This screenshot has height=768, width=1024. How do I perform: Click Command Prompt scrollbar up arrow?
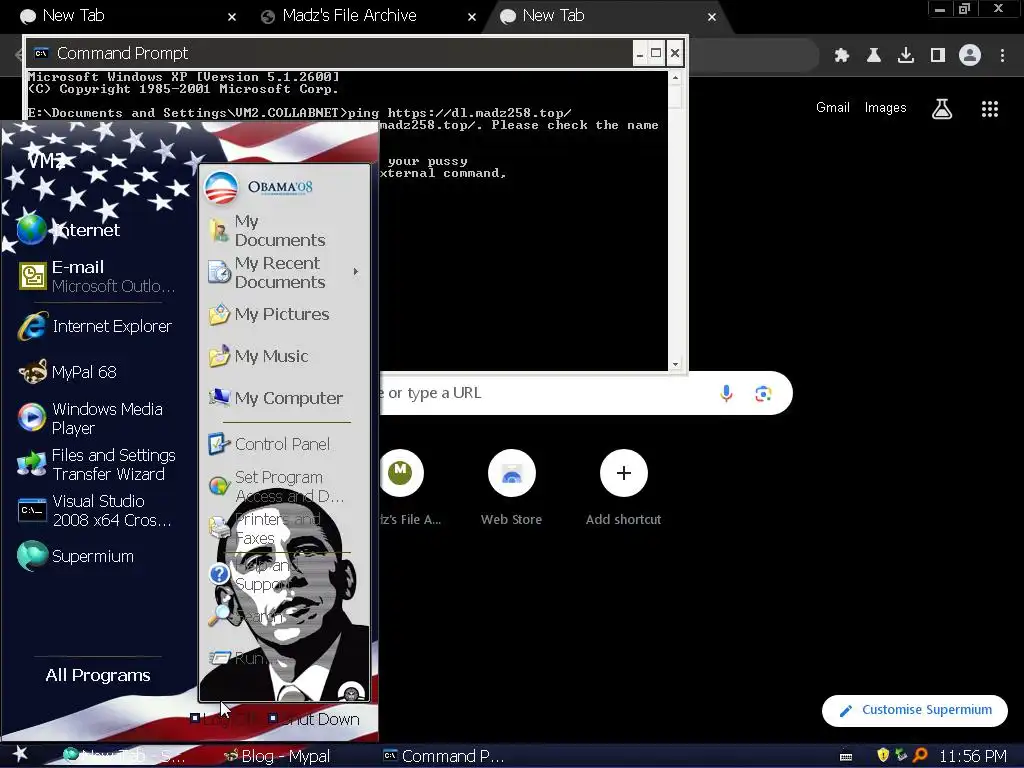[x=675, y=78]
